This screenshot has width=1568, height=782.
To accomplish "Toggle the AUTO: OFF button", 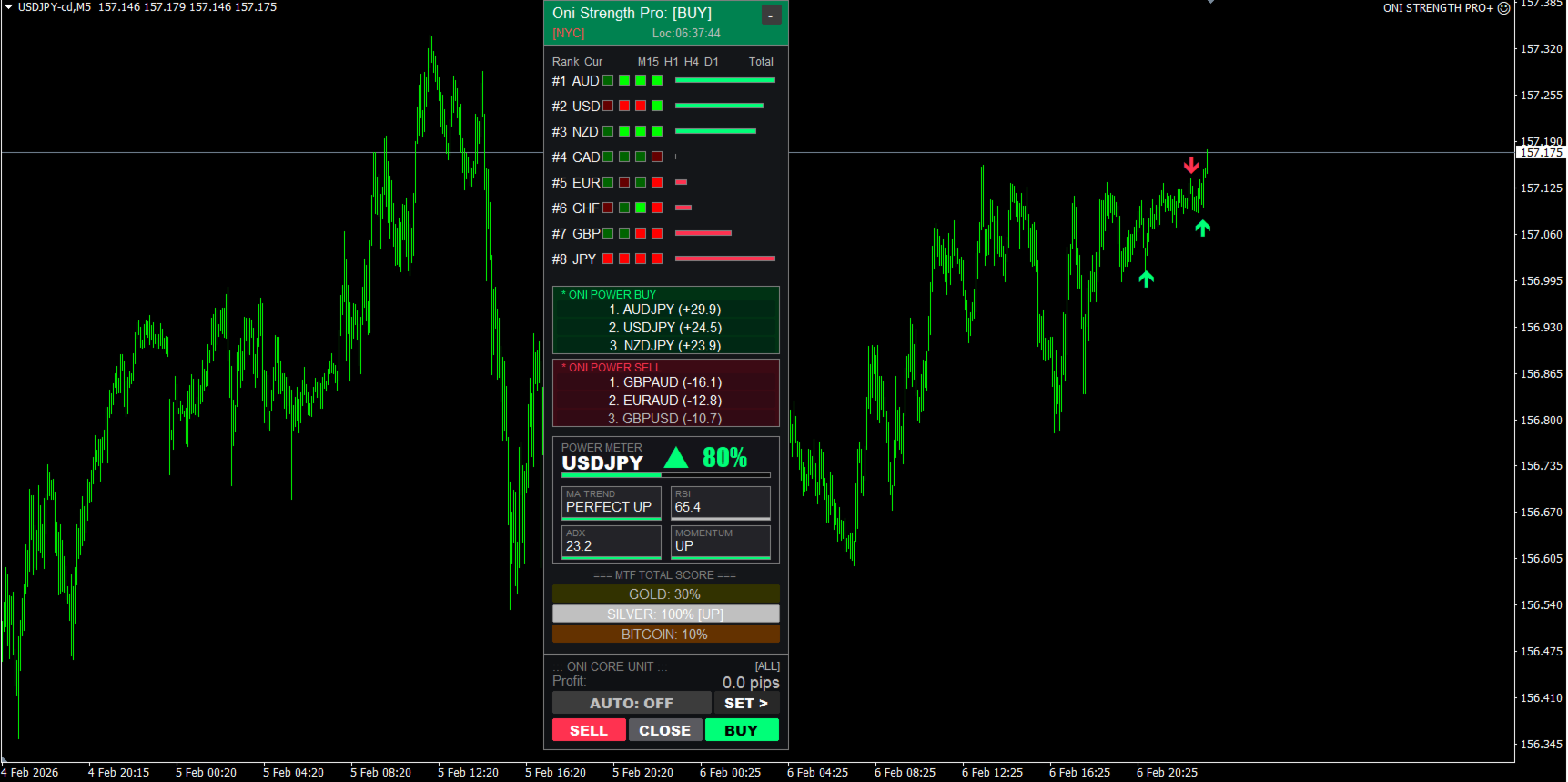I will point(632,703).
